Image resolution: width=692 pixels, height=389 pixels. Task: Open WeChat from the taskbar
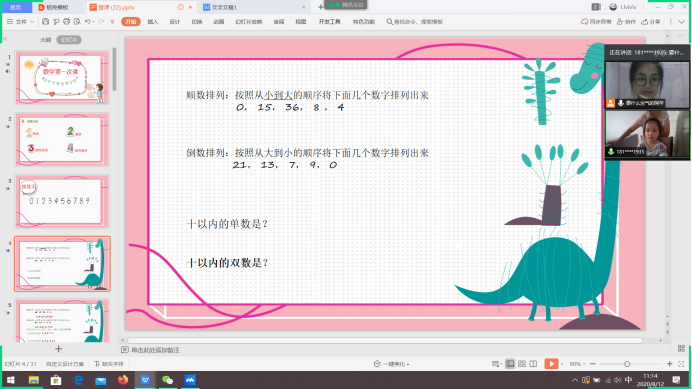(x=167, y=380)
